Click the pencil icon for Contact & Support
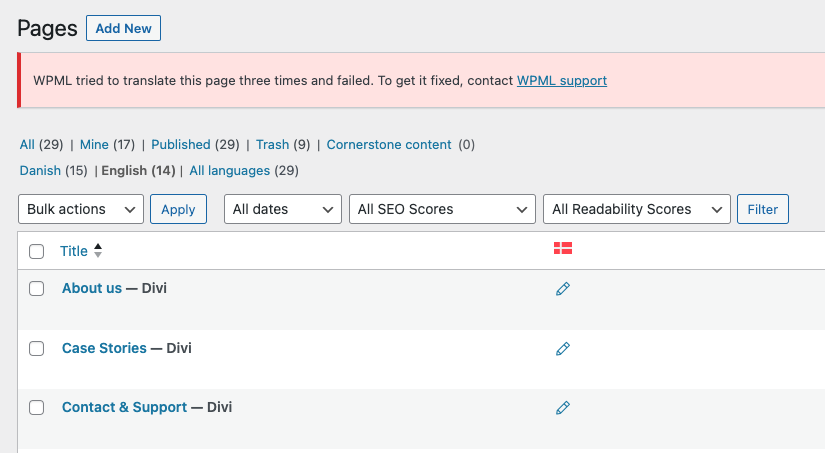This screenshot has width=825, height=453. click(562, 408)
